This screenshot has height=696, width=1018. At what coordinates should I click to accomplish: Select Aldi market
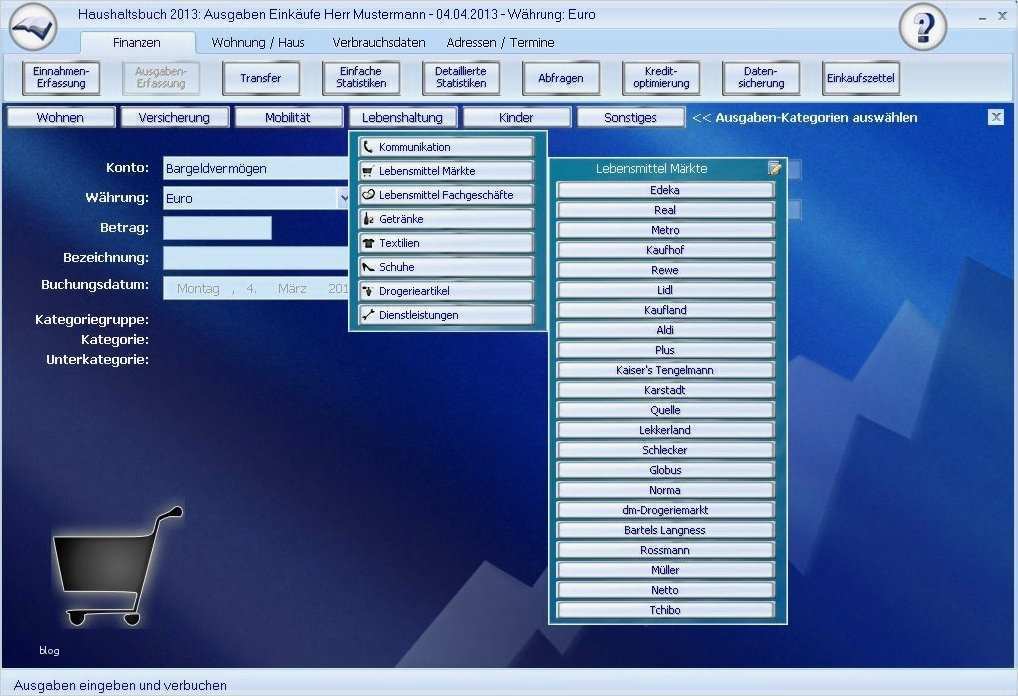click(x=665, y=330)
